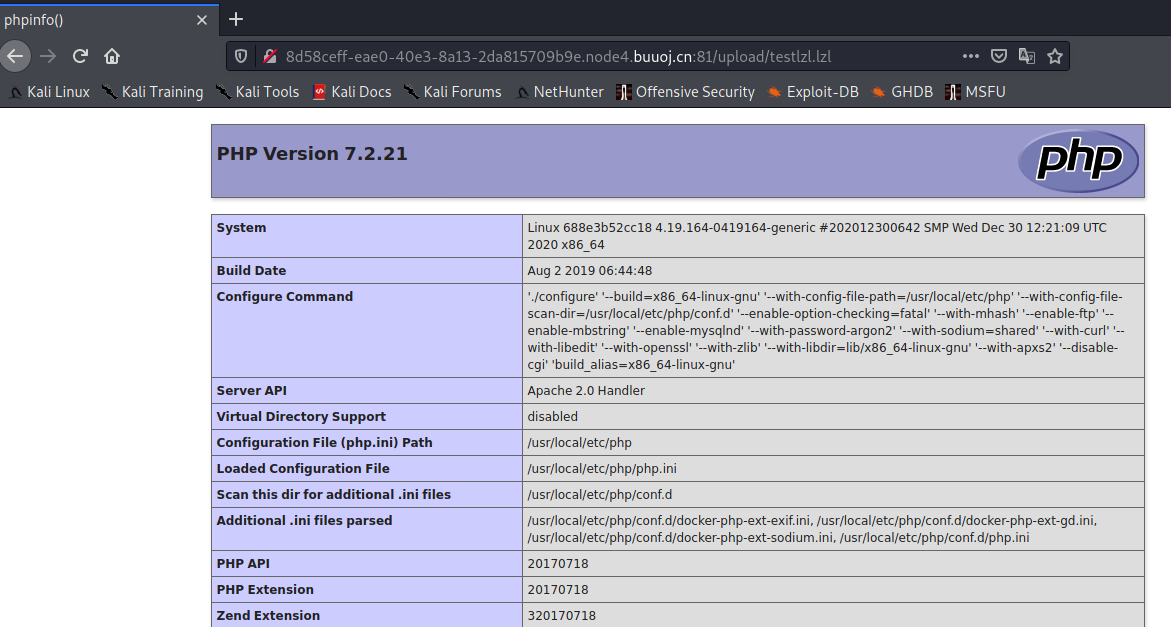Select Loaded Configuration File label

pyautogui.click(x=303, y=469)
